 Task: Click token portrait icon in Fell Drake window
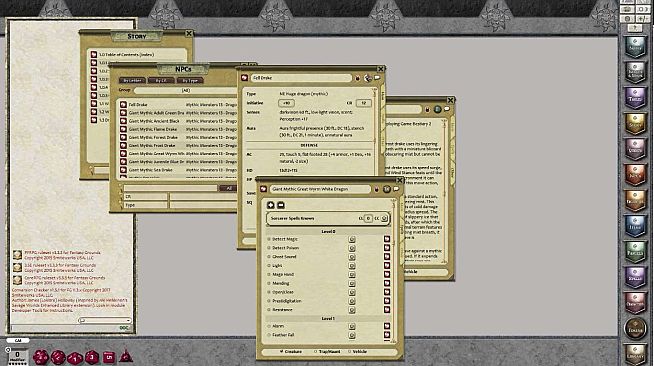[367, 78]
